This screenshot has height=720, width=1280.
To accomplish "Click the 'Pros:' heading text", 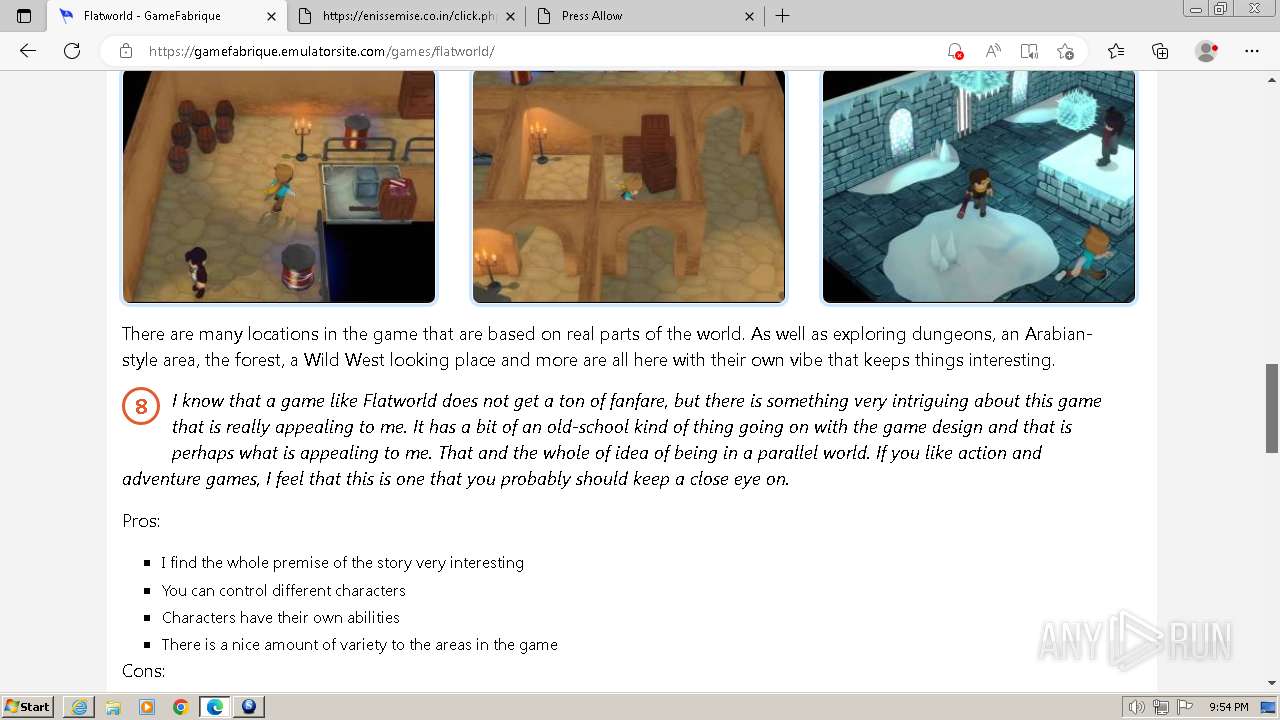I will [141, 521].
